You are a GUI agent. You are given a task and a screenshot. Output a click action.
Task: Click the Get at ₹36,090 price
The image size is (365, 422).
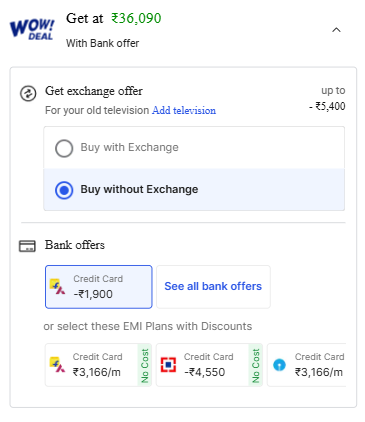tap(114, 18)
